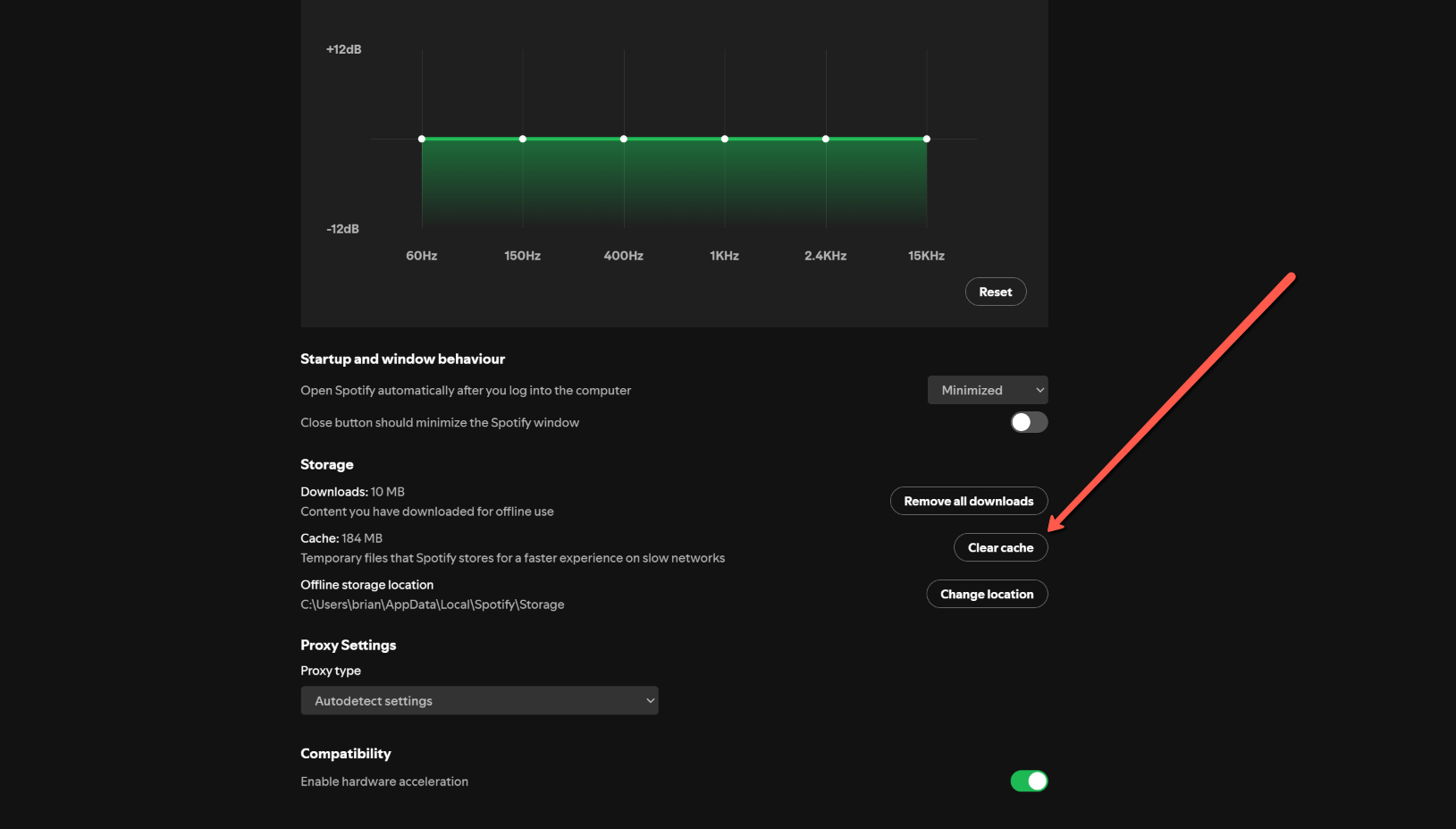
Task: Reset the equalizer settings
Action: (x=995, y=292)
